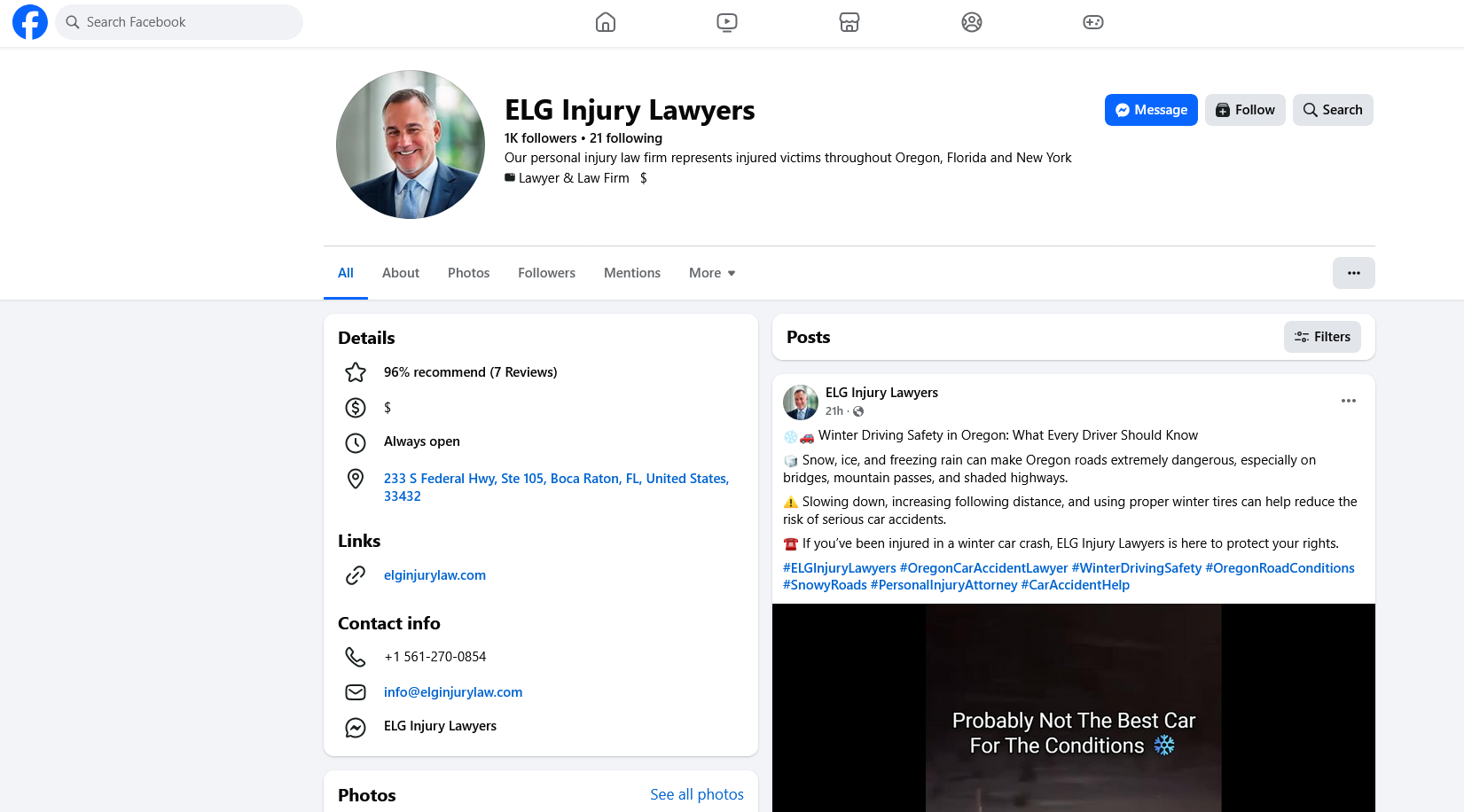Open the Gaming icon in top navigation
This screenshot has width=1464, height=812.
coord(1092,22)
